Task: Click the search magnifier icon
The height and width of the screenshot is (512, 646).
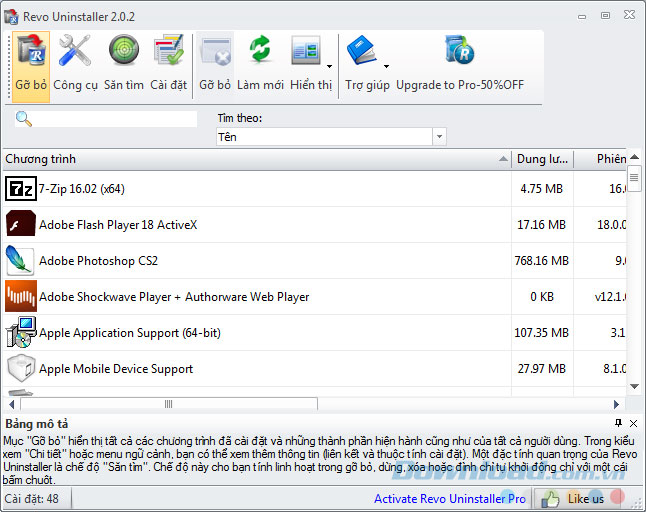Action: point(23,119)
